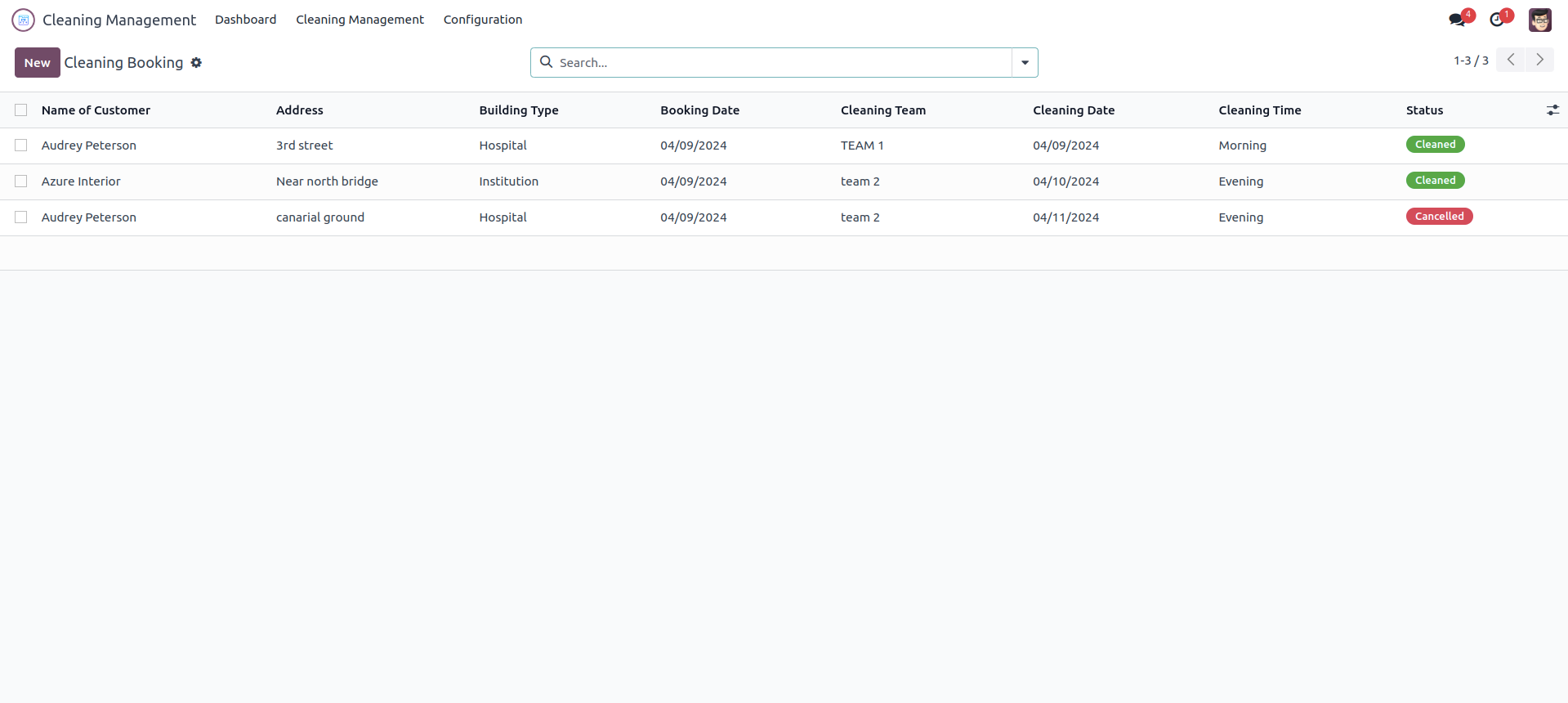Open the Configuration menu
This screenshot has height=703, width=1568.
click(482, 20)
